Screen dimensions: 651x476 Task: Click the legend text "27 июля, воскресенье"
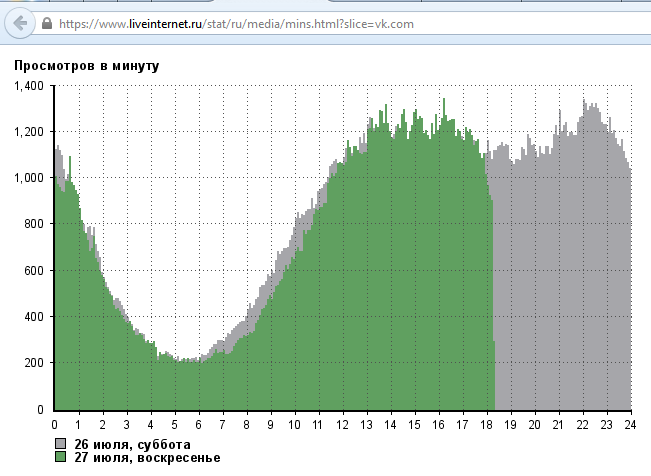147,458
